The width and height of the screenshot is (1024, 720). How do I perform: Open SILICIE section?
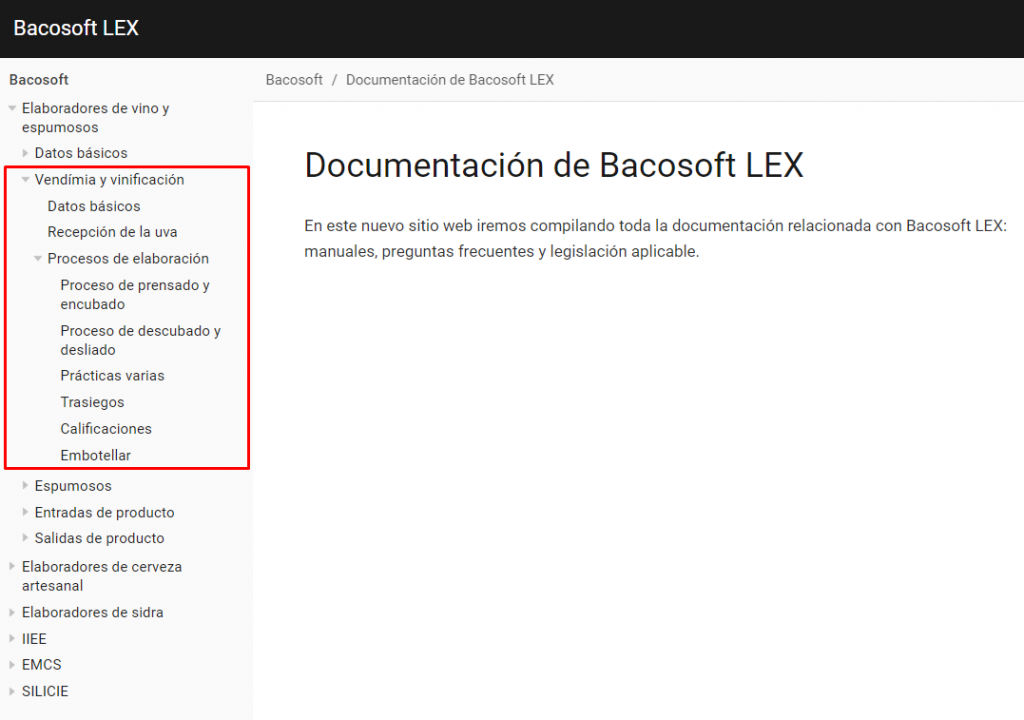pyautogui.click(x=44, y=691)
